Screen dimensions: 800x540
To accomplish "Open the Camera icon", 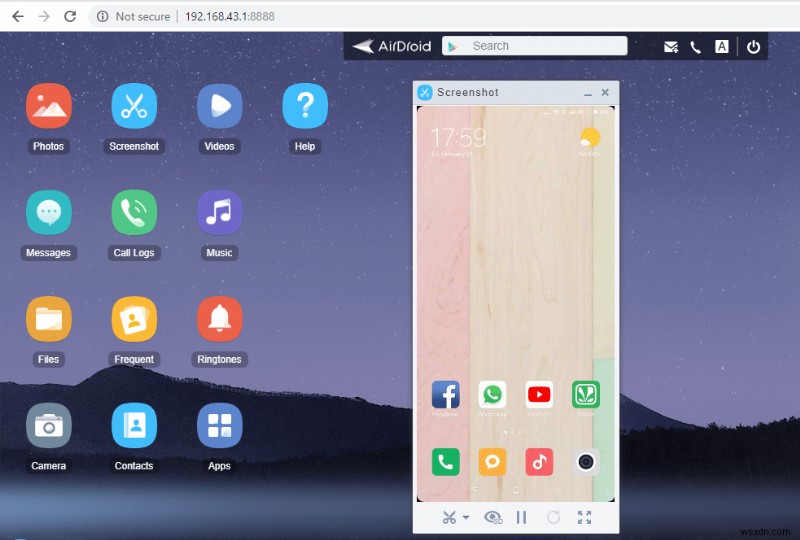I will pyautogui.click(x=48, y=426).
